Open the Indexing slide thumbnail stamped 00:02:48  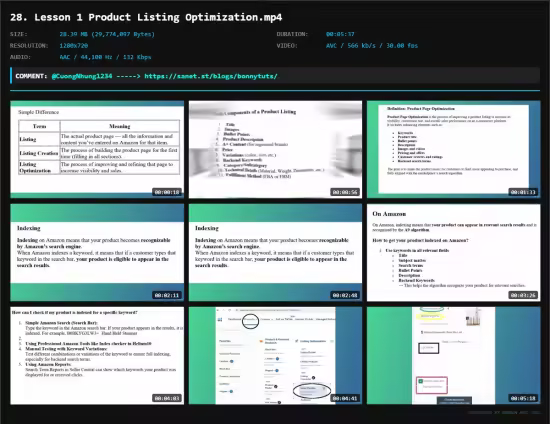275,253
